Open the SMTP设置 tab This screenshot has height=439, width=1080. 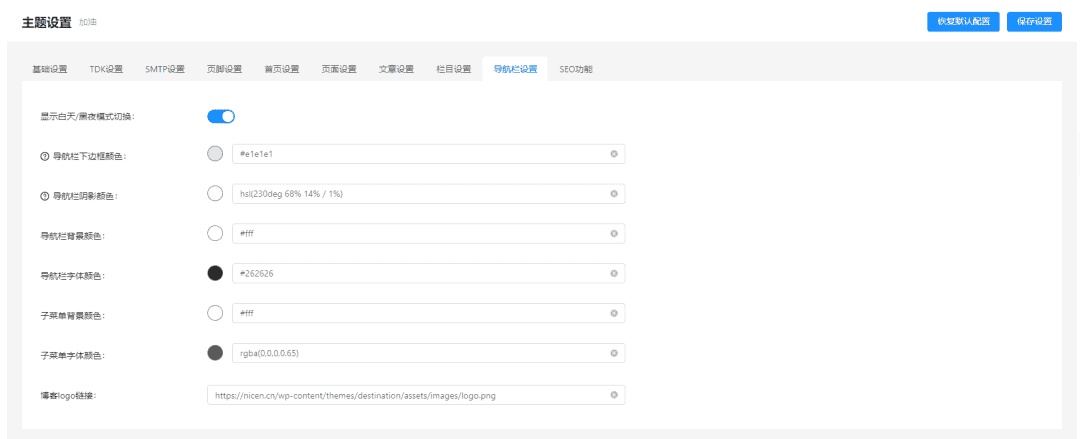pyautogui.click(x=165, y=69)
